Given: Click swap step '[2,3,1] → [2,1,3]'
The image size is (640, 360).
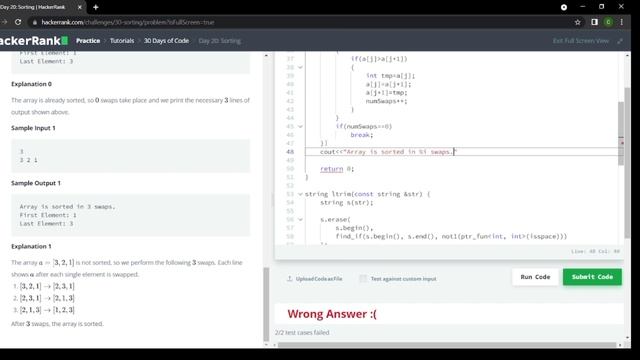Looking at the screenshot, I should (x=47, y=298).
